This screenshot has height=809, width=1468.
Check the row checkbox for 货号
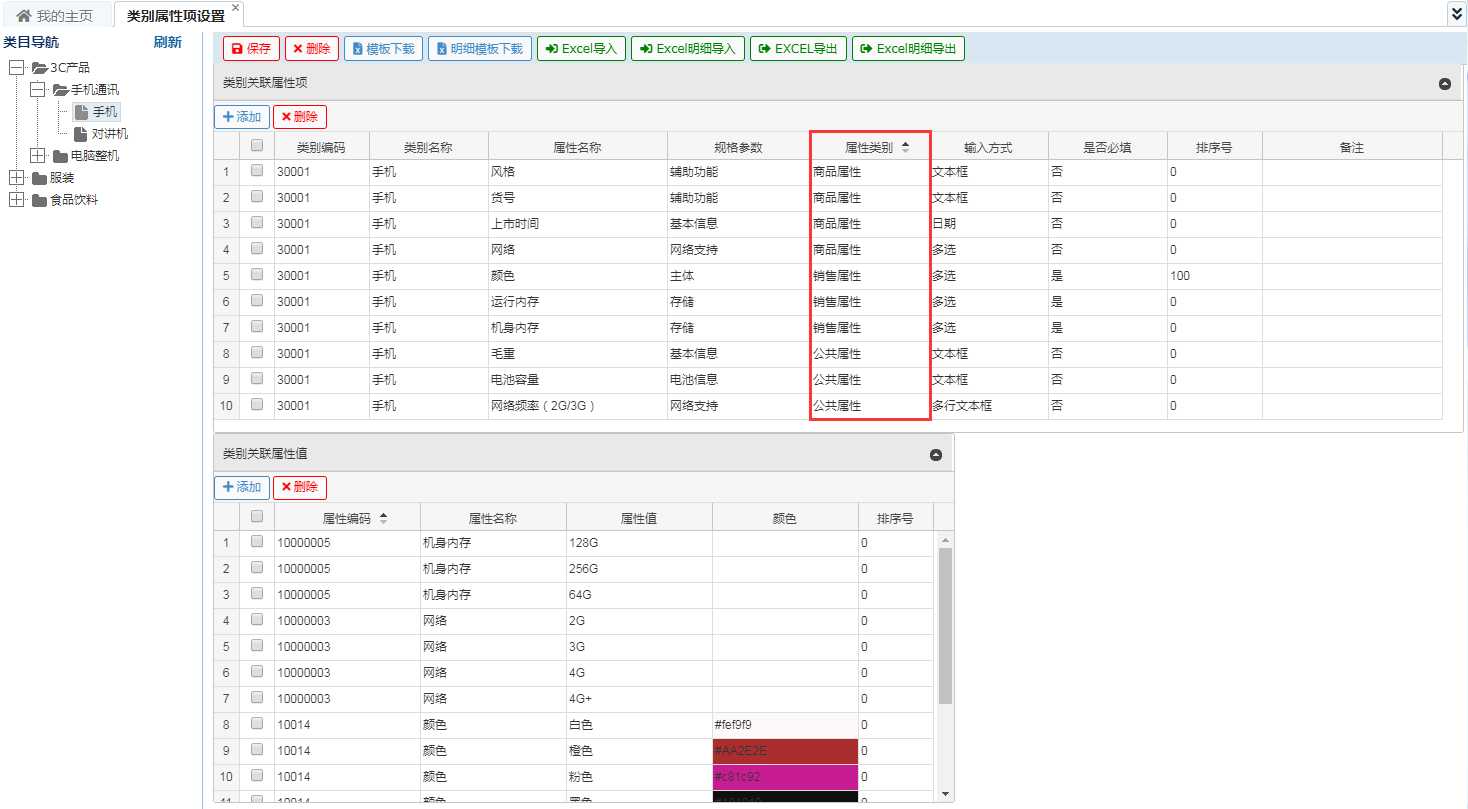pos(257,197)
